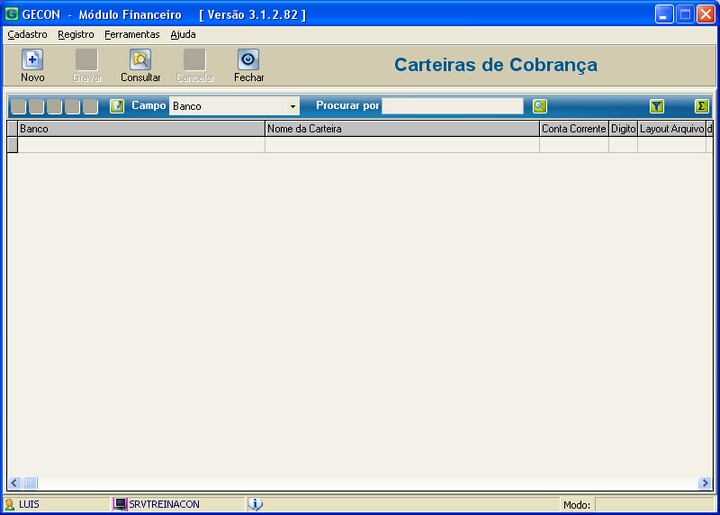The image size is (720, 515).
Task: Click the green sigma totals icon
Action: point(702,106)
